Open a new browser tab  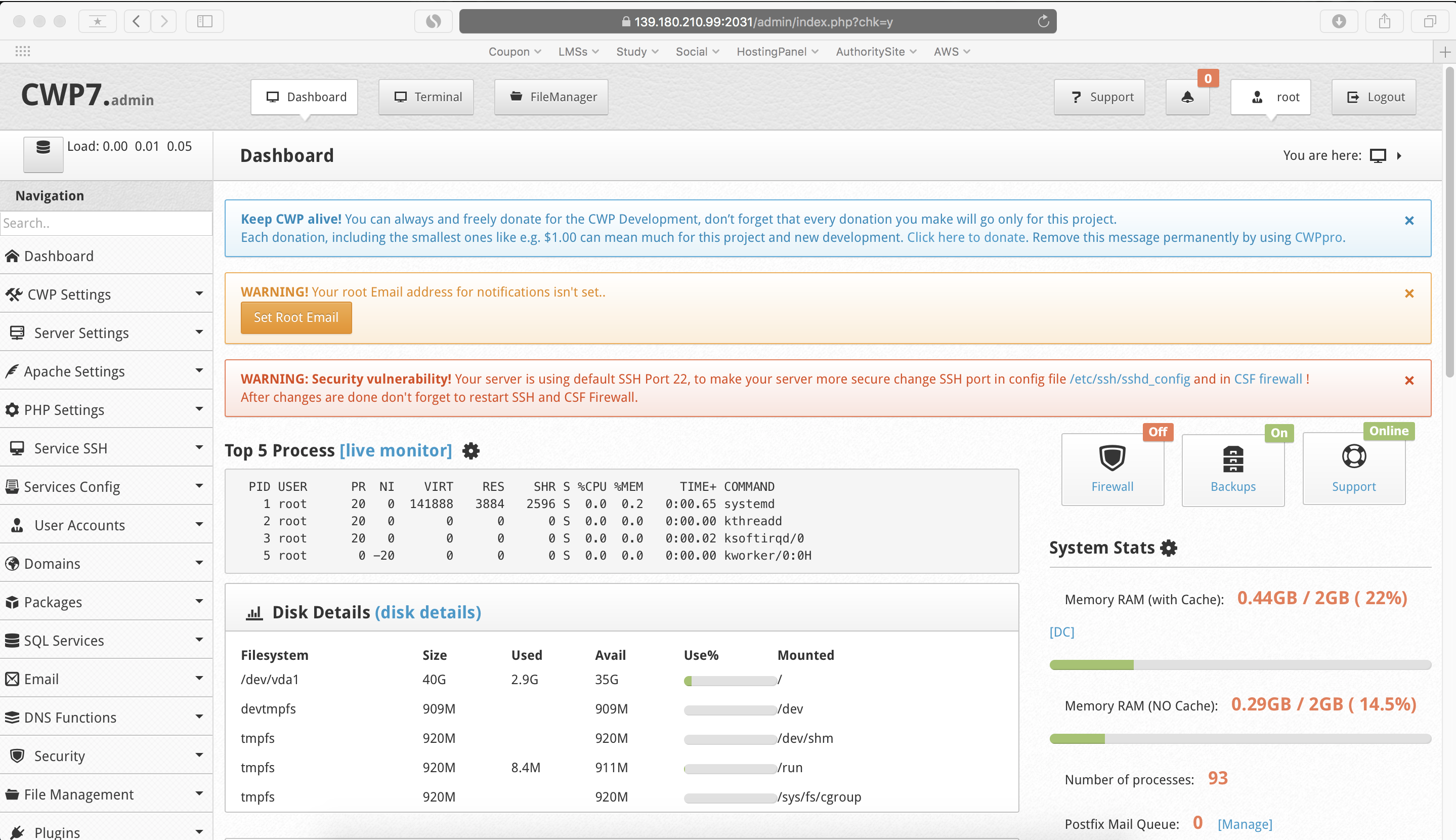(x=1444, y=52)
